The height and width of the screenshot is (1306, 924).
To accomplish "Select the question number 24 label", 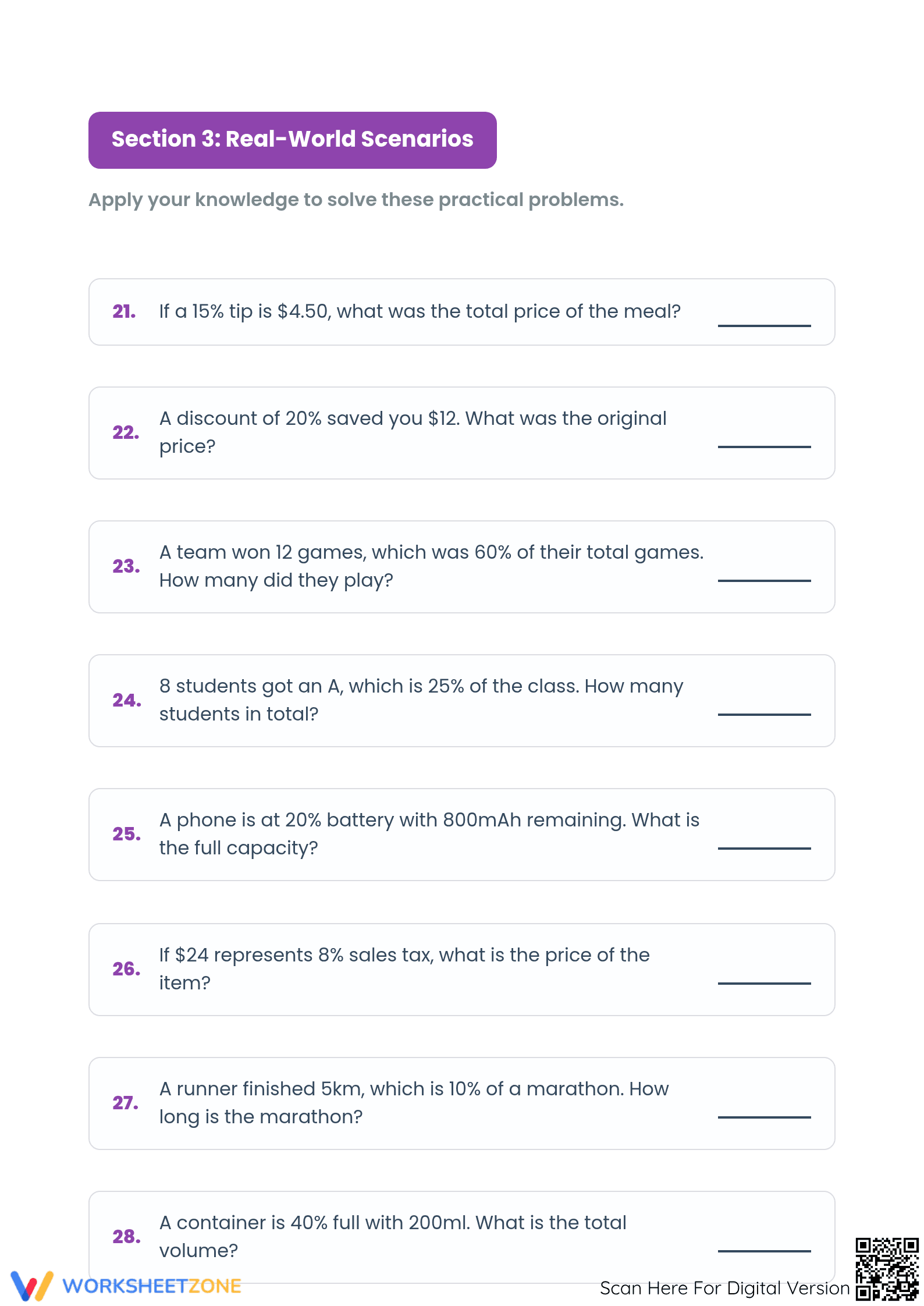I will 127,700.
